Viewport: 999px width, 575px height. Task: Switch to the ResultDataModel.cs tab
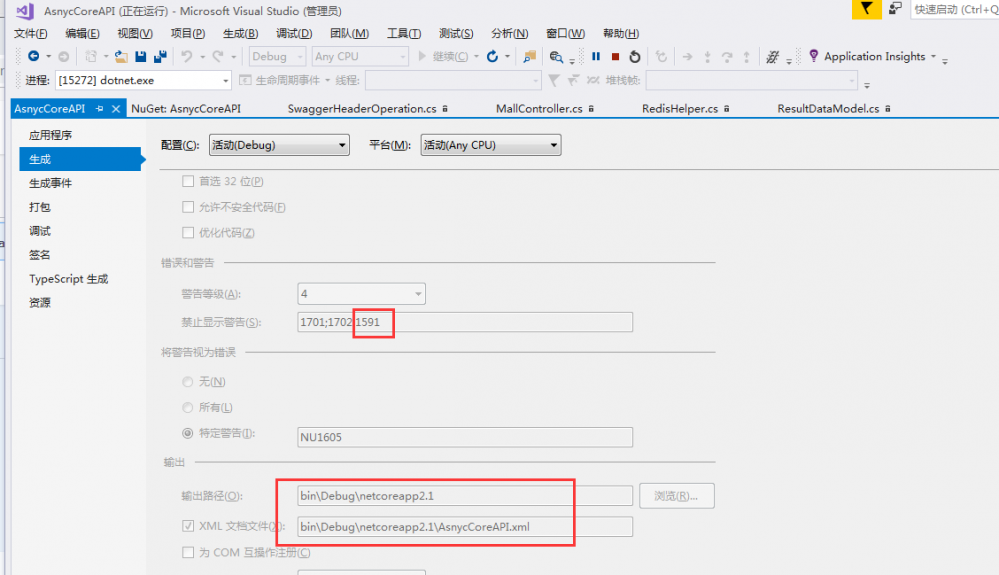click(x=828, y=109)
